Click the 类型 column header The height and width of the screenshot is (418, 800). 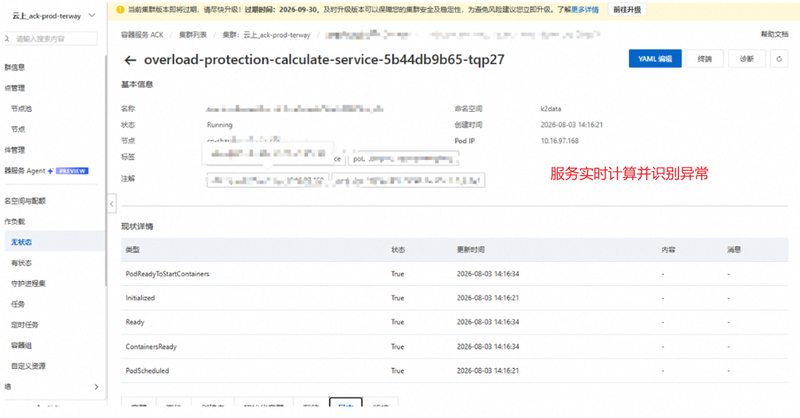click(132, 250)
